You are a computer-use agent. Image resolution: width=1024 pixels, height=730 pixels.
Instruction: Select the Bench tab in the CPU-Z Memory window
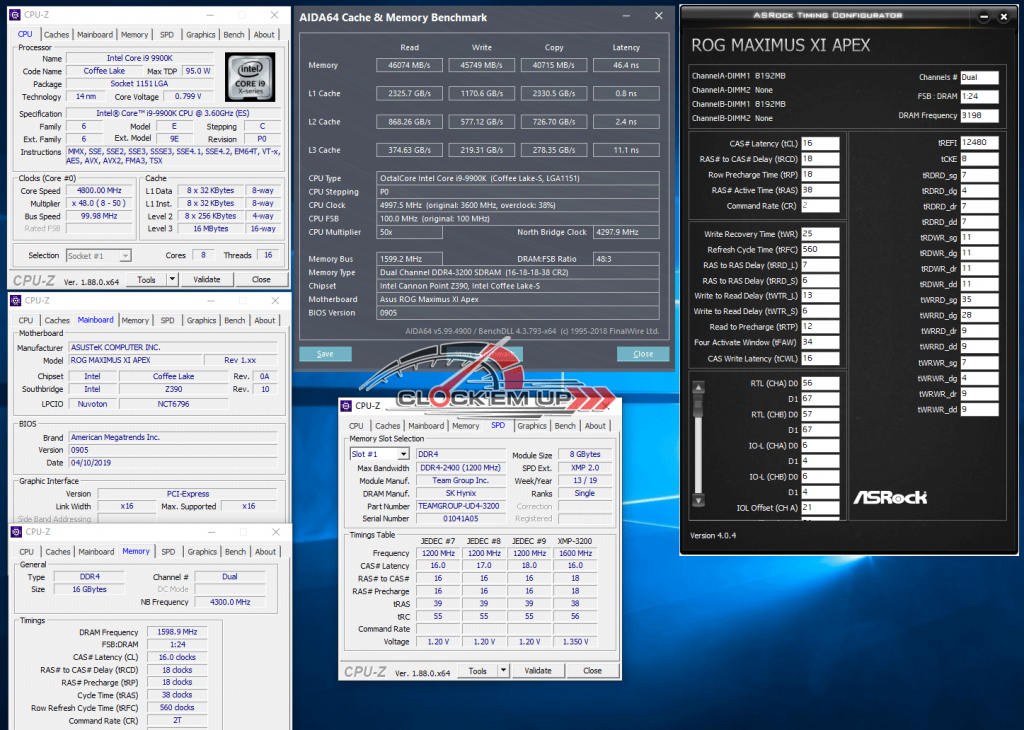pyautogui.click(x=234, y=552)
